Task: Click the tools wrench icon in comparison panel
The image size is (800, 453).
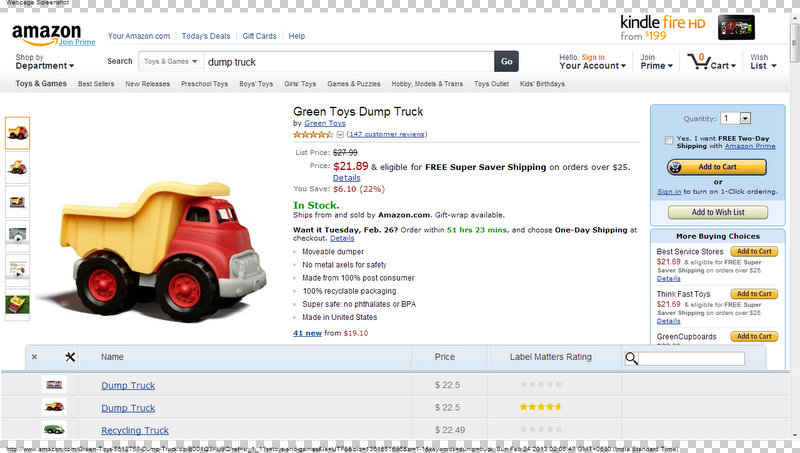Action: tap(69, 357)
